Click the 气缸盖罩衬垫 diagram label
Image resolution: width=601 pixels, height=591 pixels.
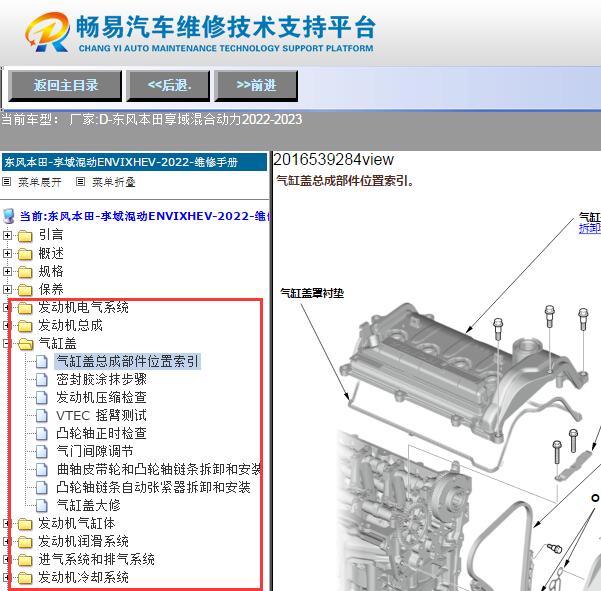point(312,294)
